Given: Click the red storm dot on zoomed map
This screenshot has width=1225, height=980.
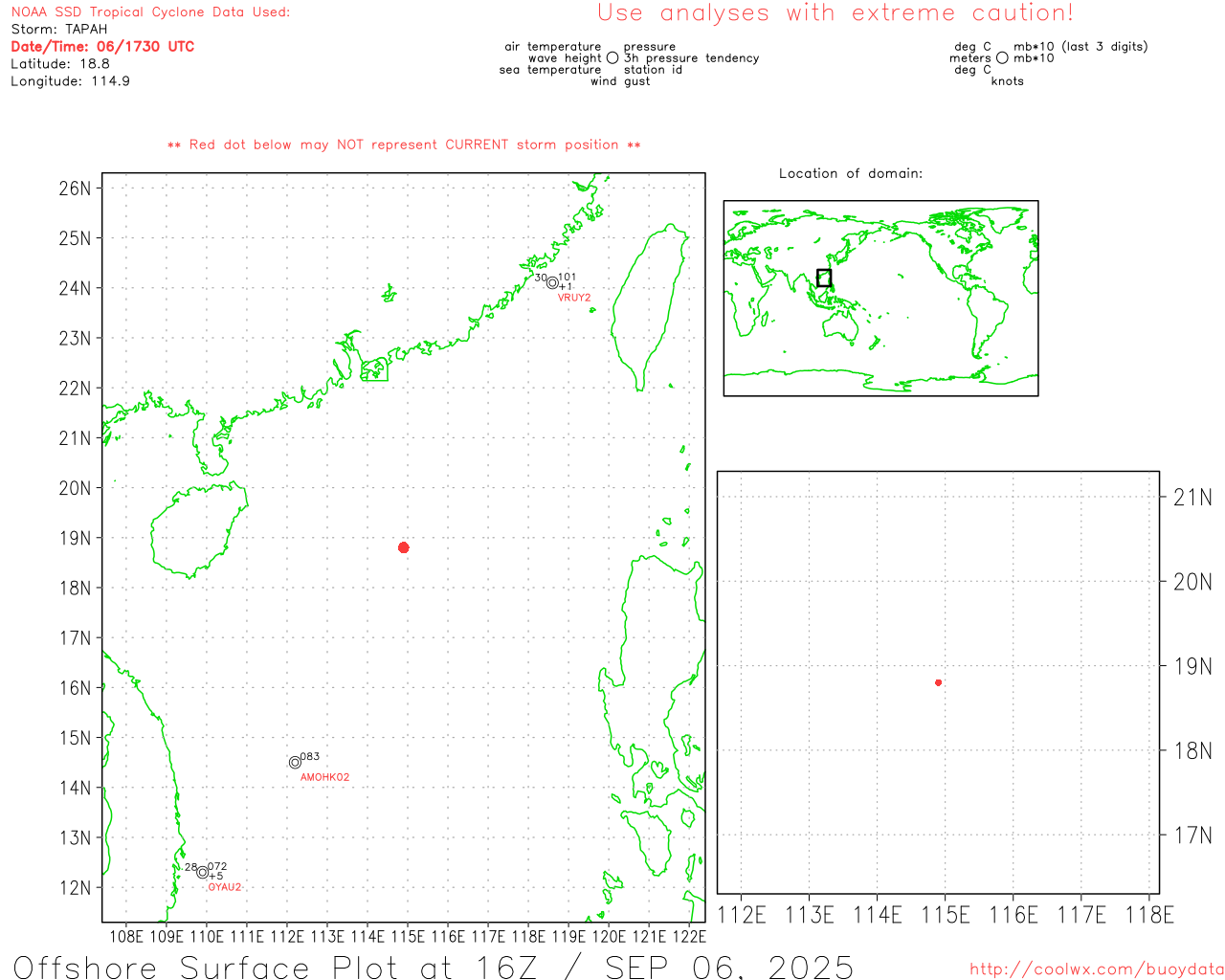Looking at the screenshot, I should pos(939,682).
